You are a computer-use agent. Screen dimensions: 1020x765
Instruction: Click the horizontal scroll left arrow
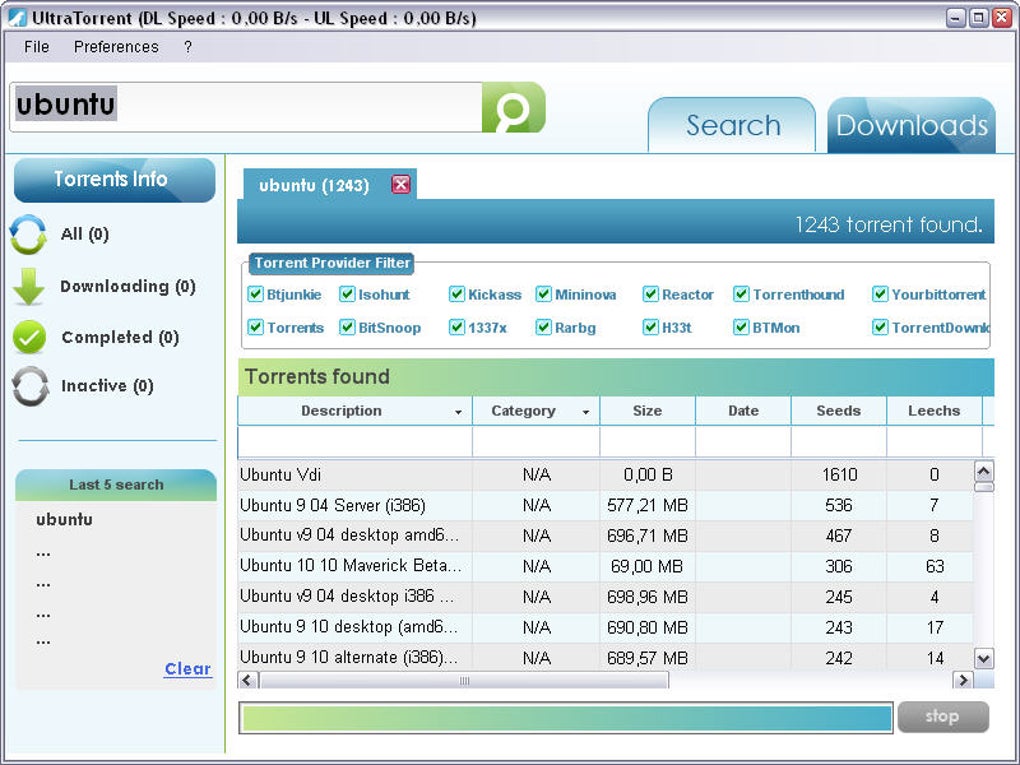[x=248, y=680]
